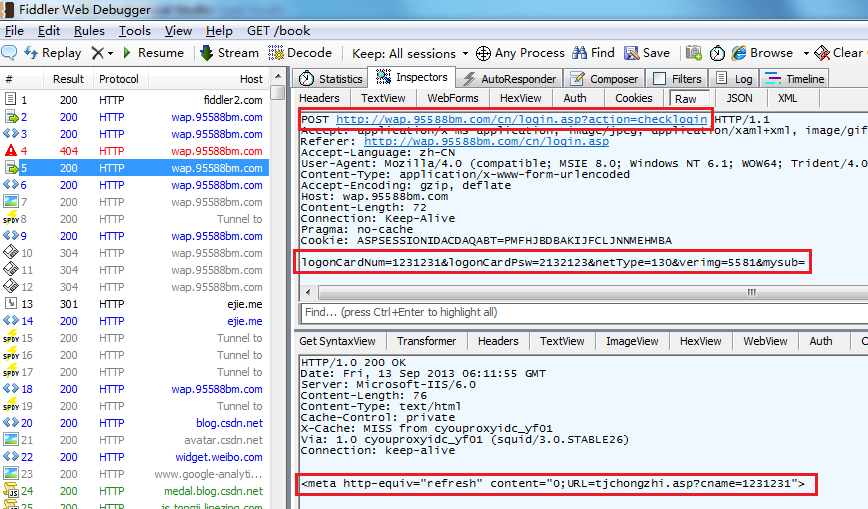
Task: Select session 1 fiddler2.com document icon
Action: tap(10, 99)
